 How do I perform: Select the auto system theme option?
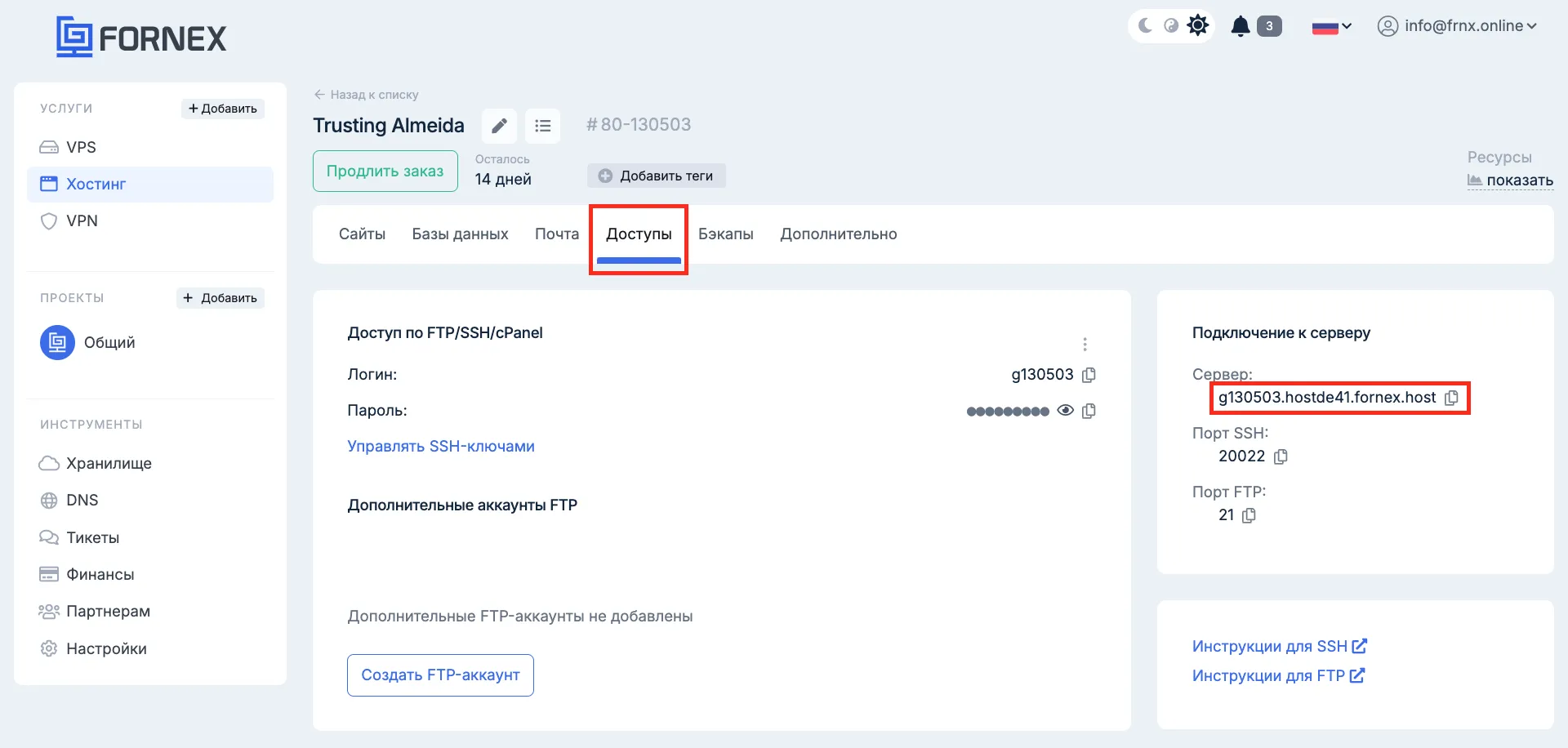pos(1171,26)
